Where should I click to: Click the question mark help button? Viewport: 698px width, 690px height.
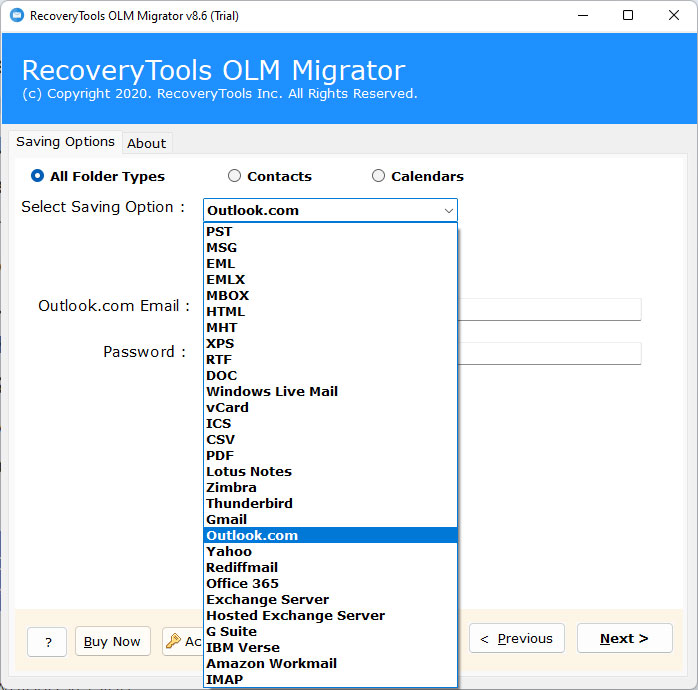click(x=47, y=641)
